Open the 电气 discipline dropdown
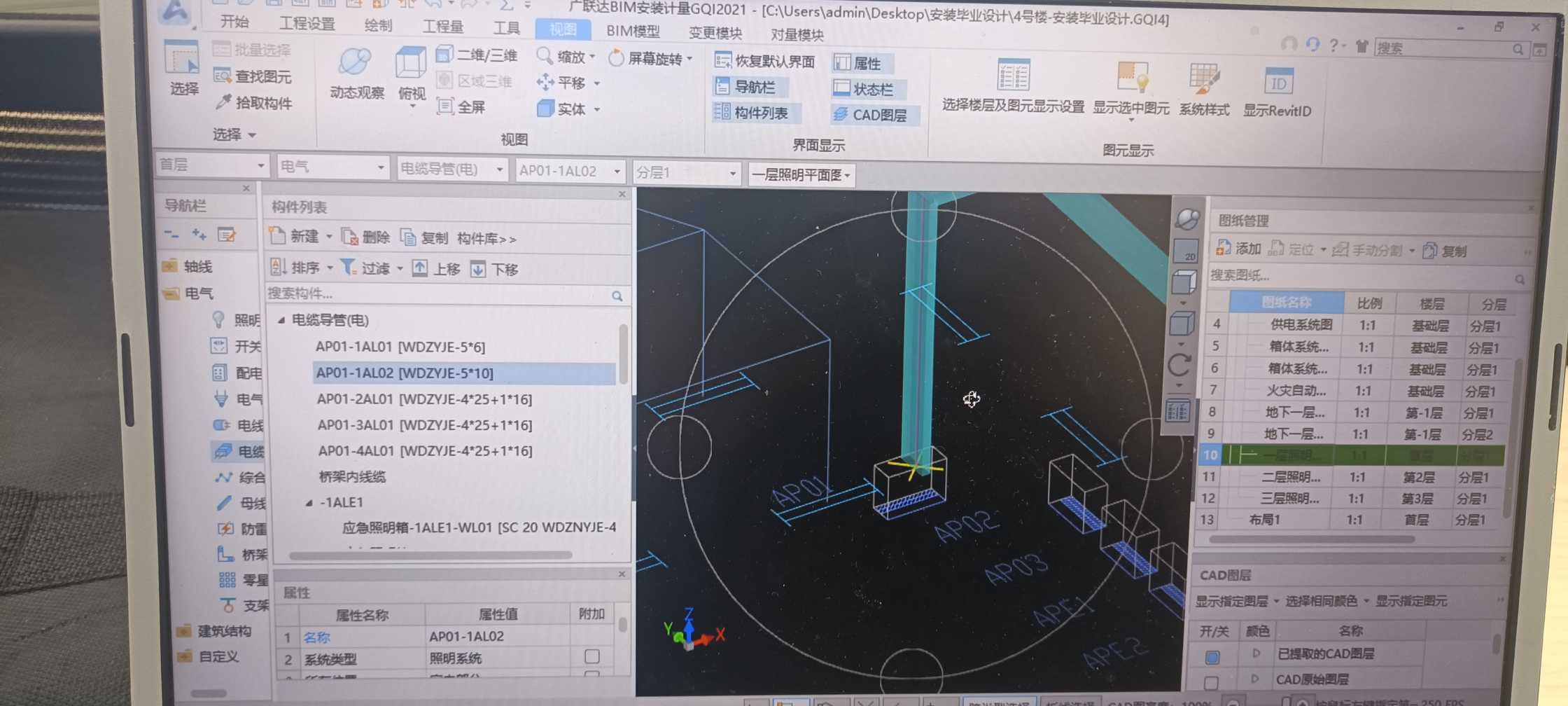 pos(332,167)
